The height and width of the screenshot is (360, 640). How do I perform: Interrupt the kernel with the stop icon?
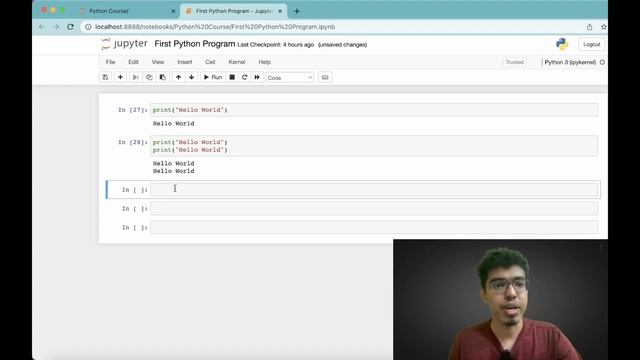[x=232, y=77]
